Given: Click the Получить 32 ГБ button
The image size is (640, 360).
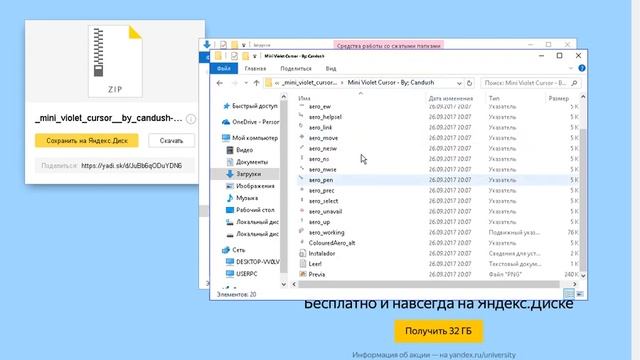Looking at the screenshot, I should pyautogui.click(x=438, y=331).
